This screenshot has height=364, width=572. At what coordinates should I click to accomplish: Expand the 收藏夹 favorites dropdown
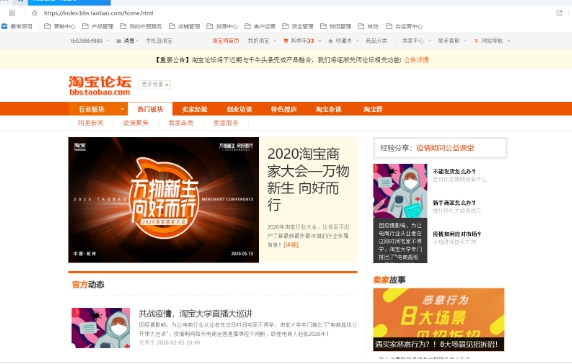(x=343, y=41)
